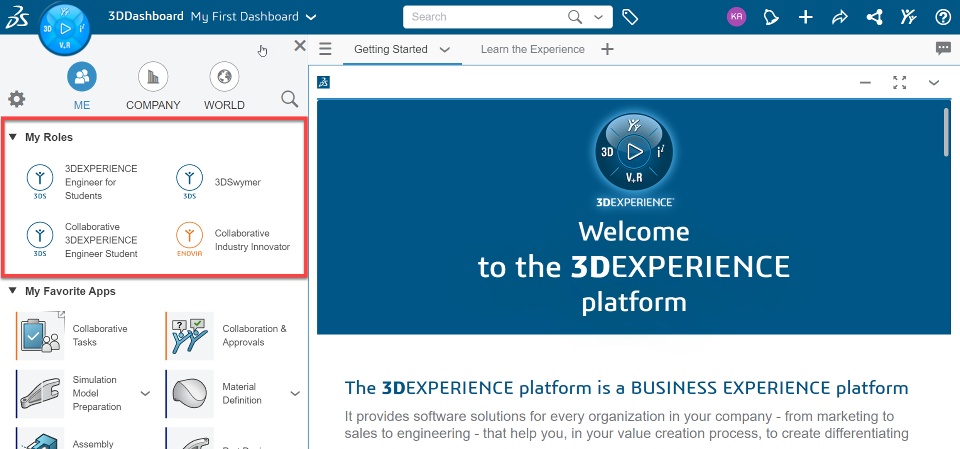This screenshot has width=960, height=449.
Task: Select Collaborative Industry Innovator ENOVIA icon
Action: (x=189, y=240)
